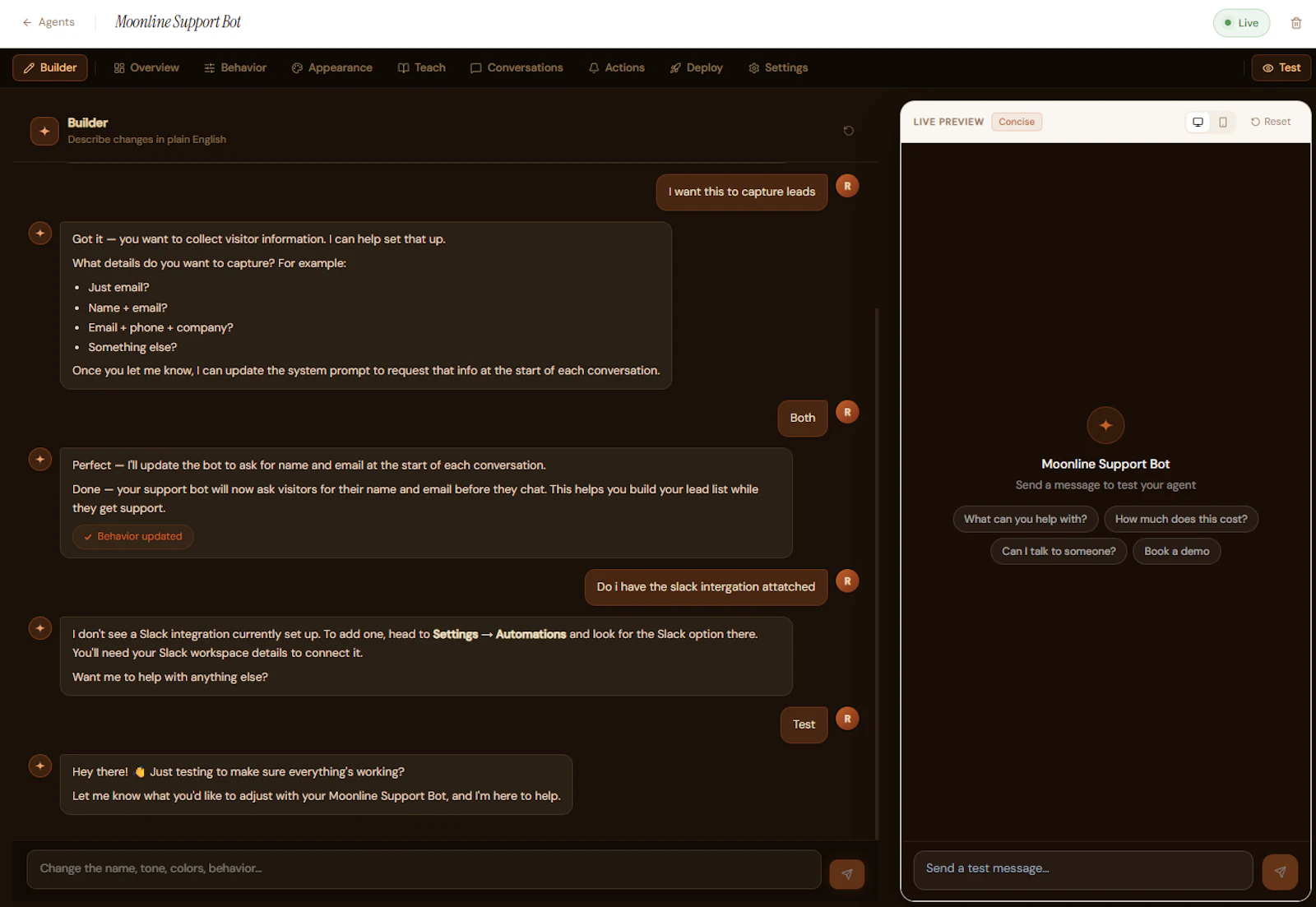Click the builder message input field
This screenshot has height=907, width=1316.
pyautogui.click(x=424, y=869)
